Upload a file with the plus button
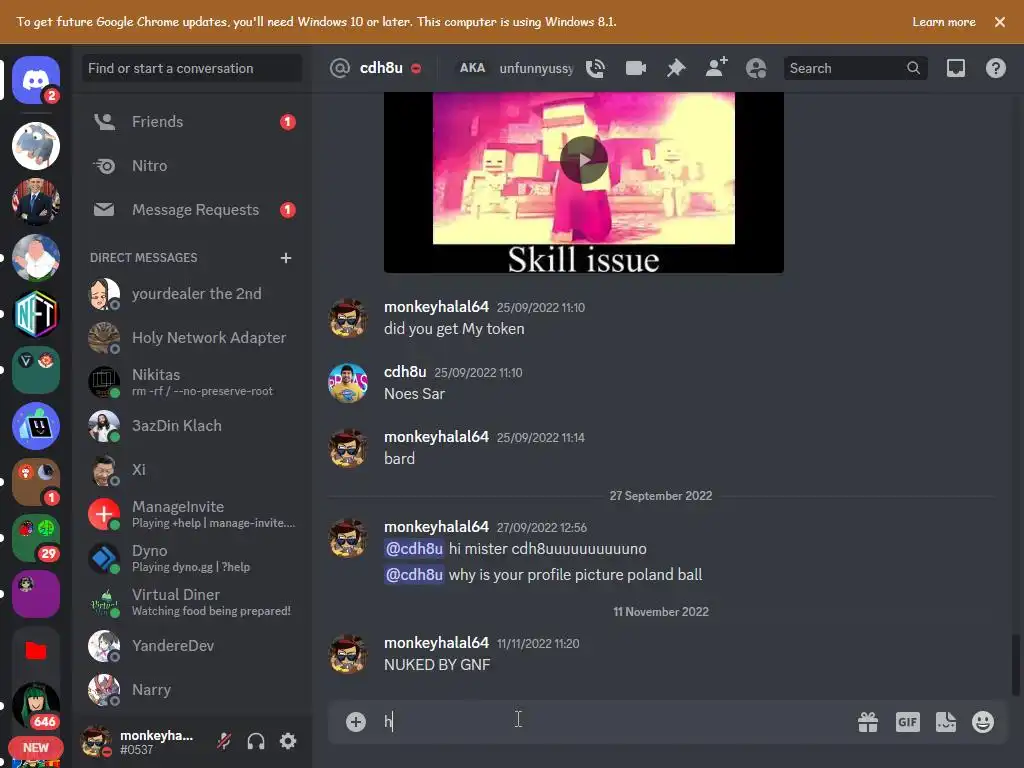Viewport: 1024px width, 768px height. (356, 722)
